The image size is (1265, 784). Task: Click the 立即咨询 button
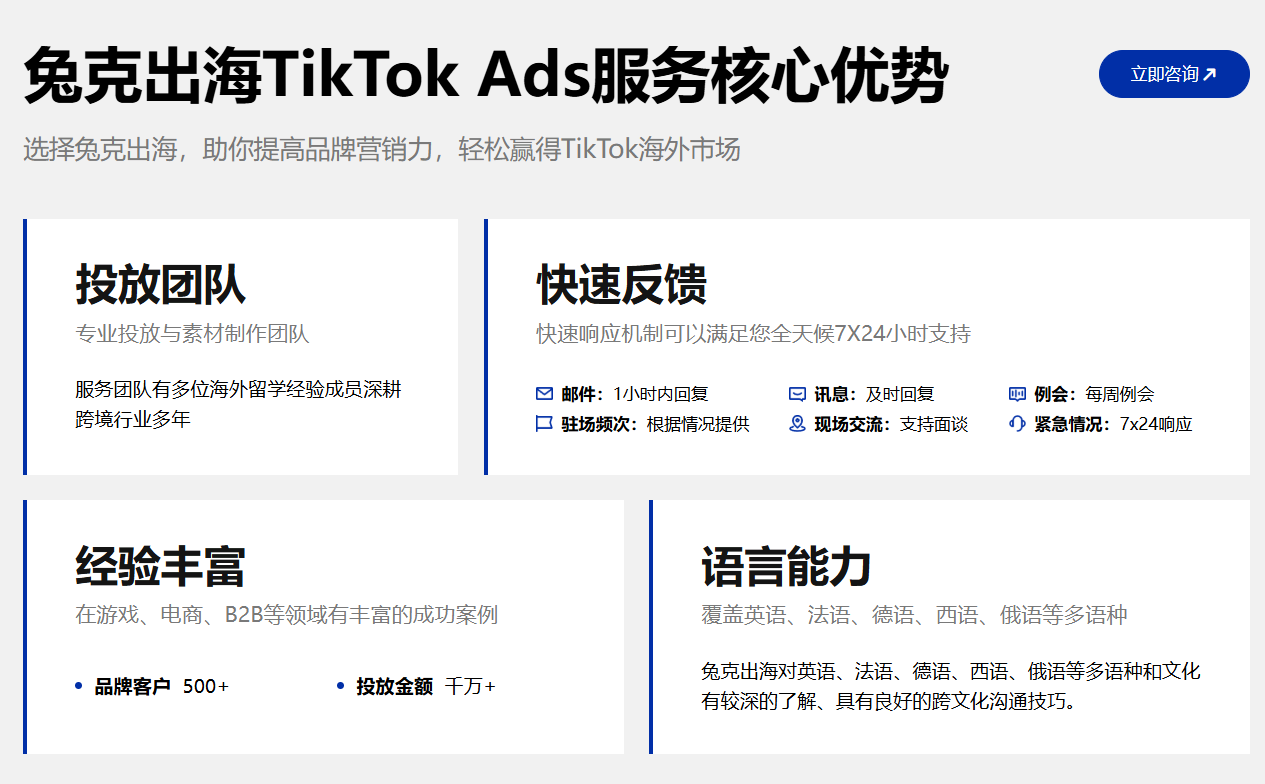[1173, 74]
